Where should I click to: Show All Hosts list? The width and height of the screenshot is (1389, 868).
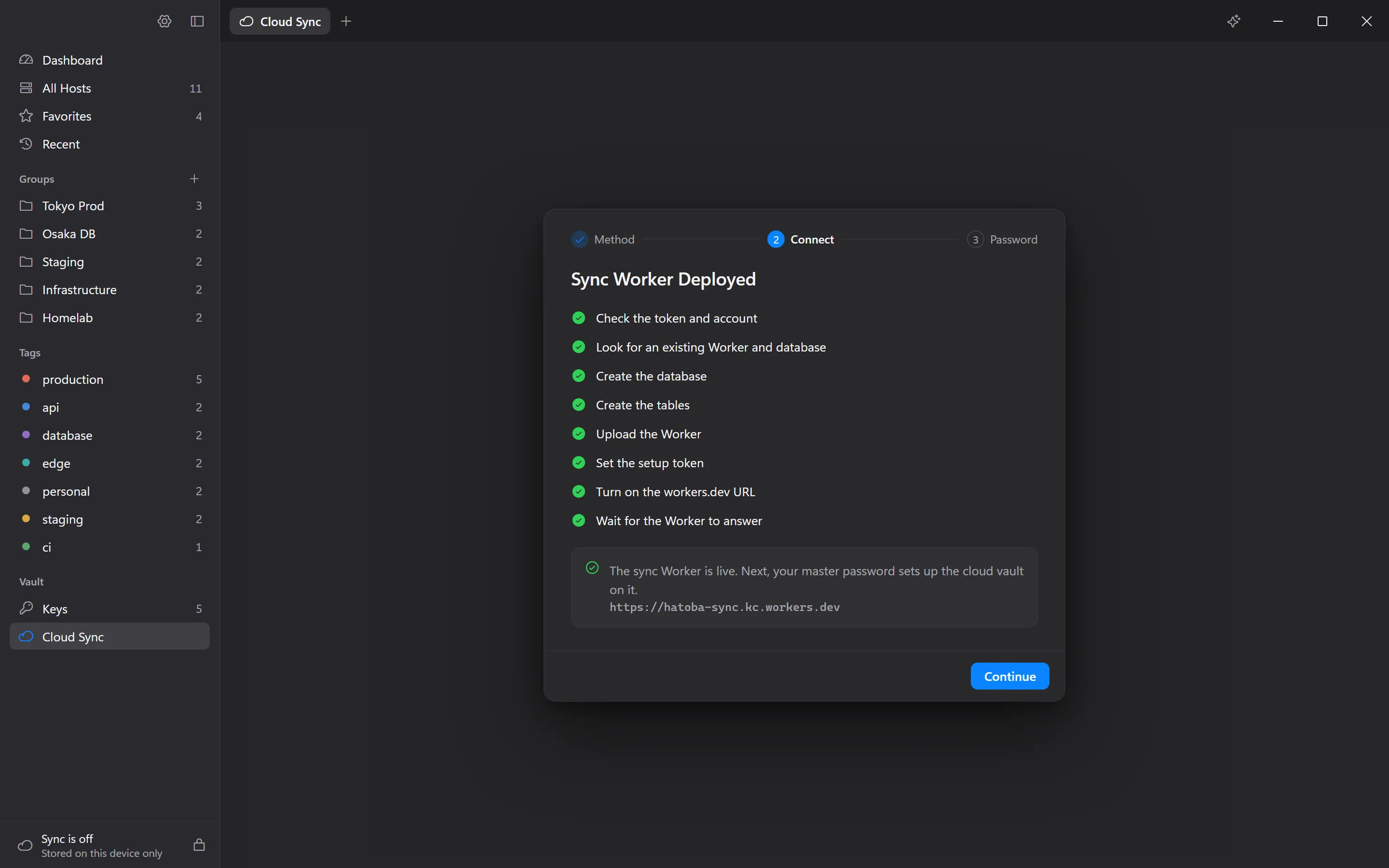(109, 88)
